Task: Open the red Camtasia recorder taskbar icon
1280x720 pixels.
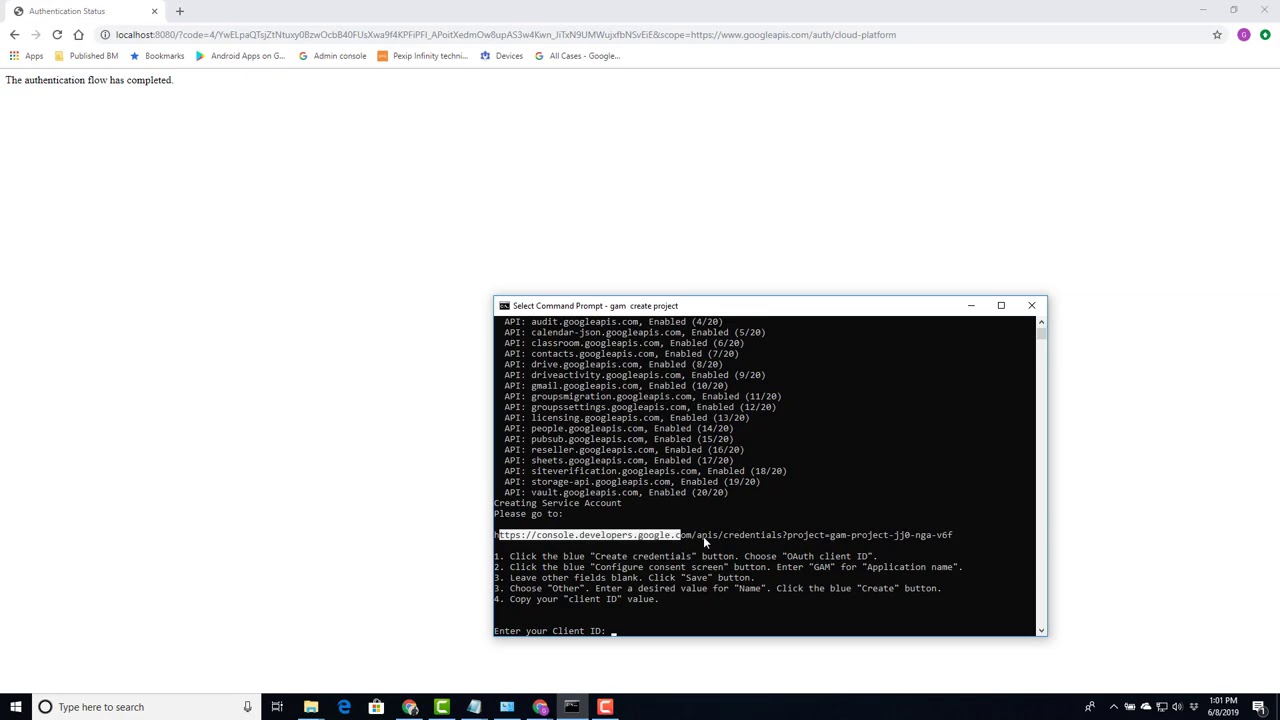Action: [605, 707]
